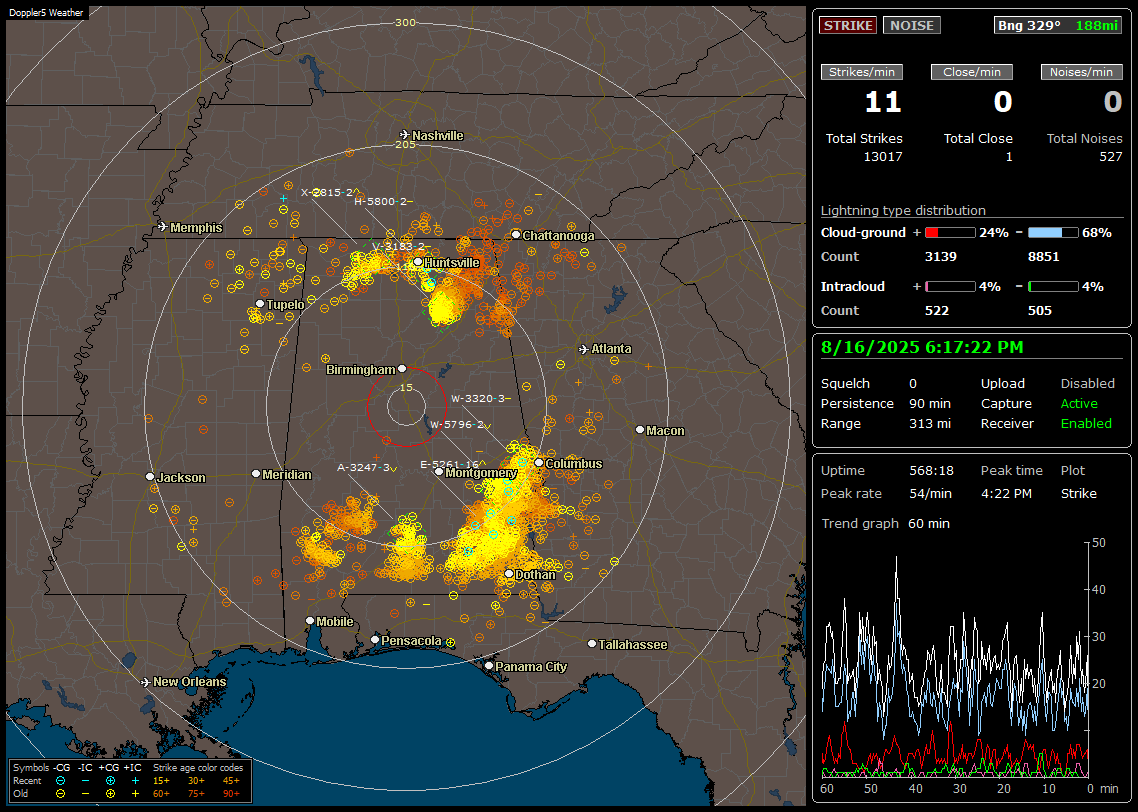This screenshot has width=1138, height=812.
Task: Click the Macon city dot marker
Action: click(639, 430)
